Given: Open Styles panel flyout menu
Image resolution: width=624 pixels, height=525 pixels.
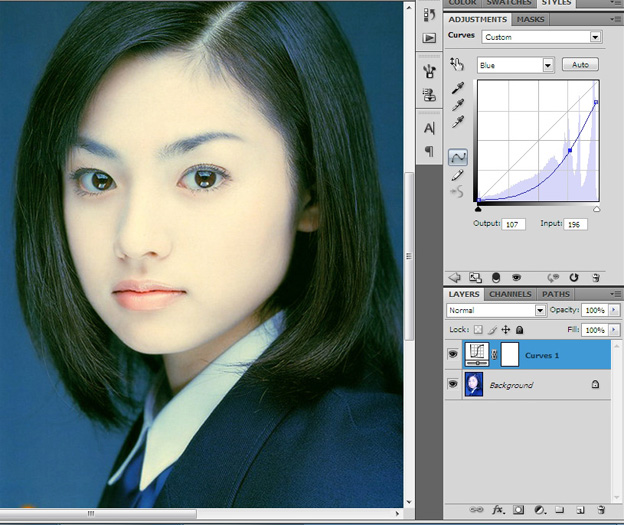Looking at the screenshot, I should click(x=615, y=3).
